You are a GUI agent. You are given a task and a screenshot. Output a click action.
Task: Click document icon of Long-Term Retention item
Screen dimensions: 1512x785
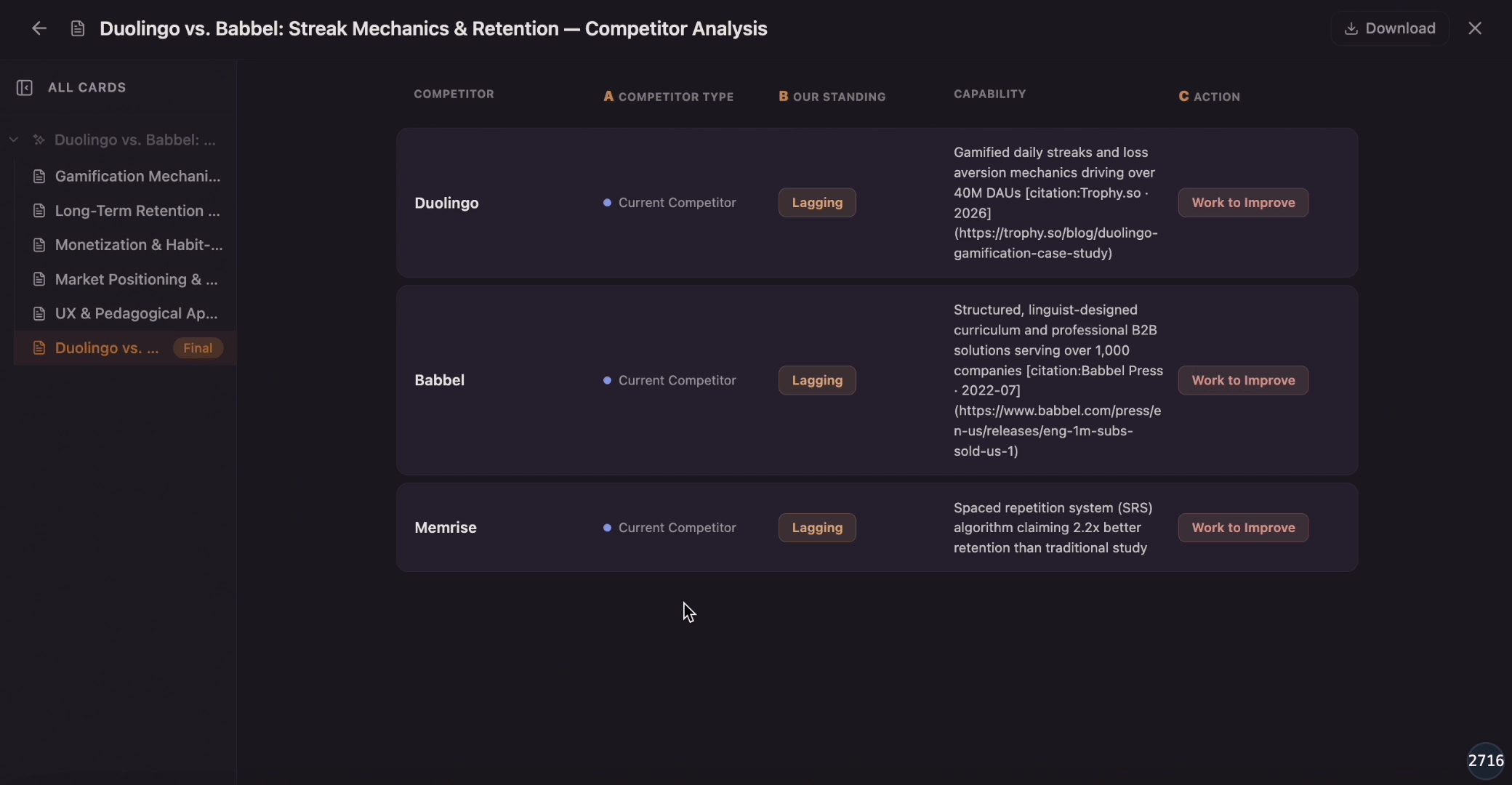pyautogui.click(x=39, y=211)
